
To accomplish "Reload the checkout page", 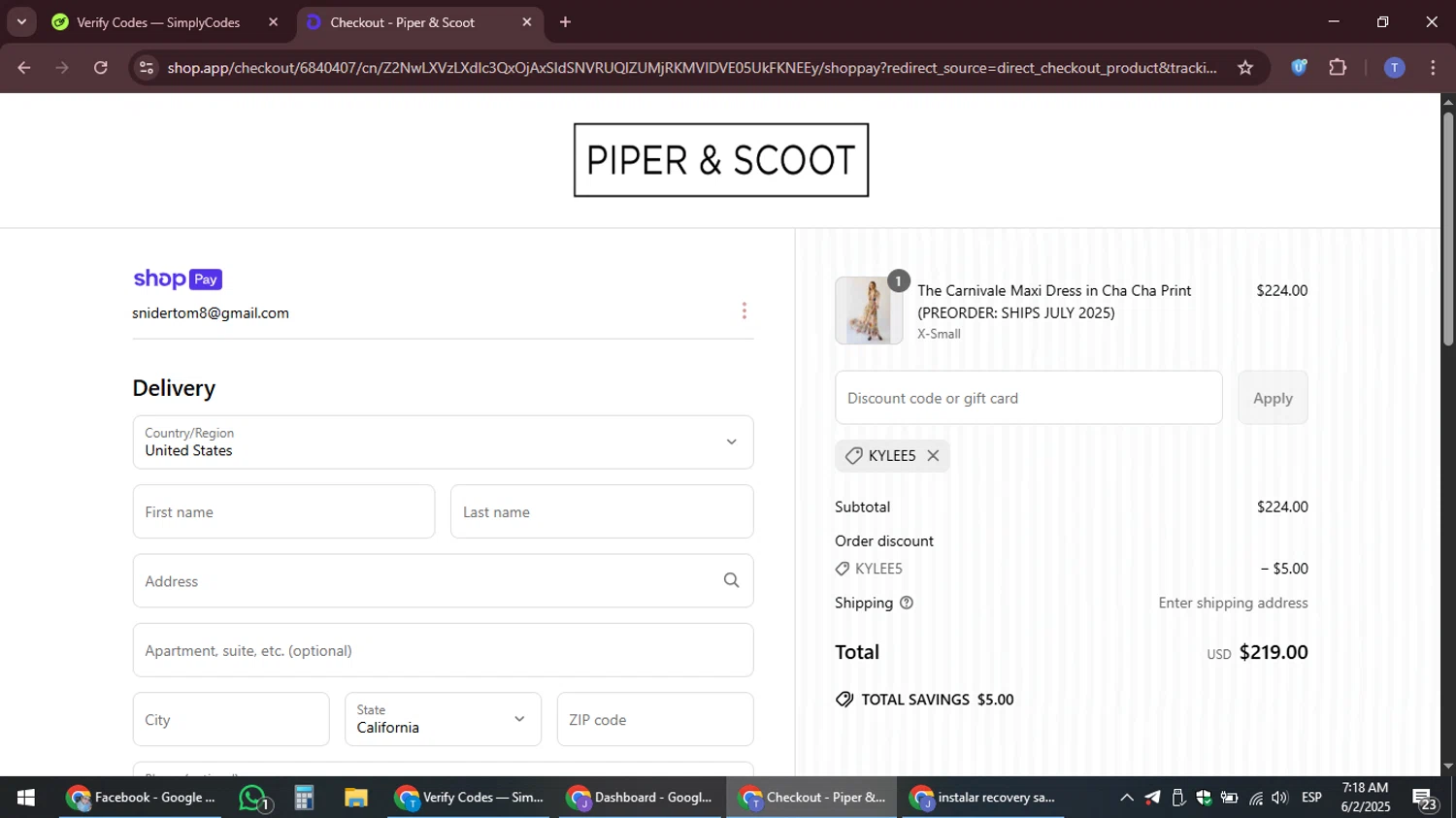I will click(101, 68).
